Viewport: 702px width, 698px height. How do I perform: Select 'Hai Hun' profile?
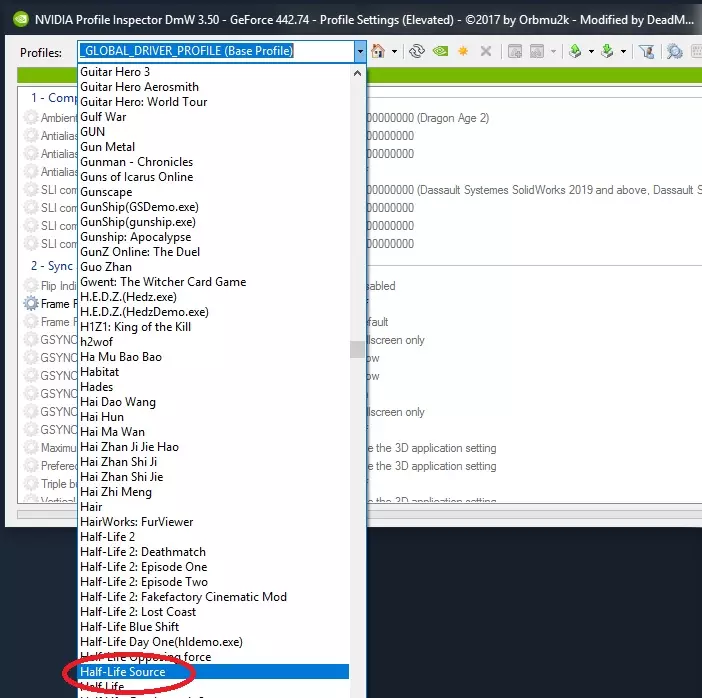click(x=214, y=417)
